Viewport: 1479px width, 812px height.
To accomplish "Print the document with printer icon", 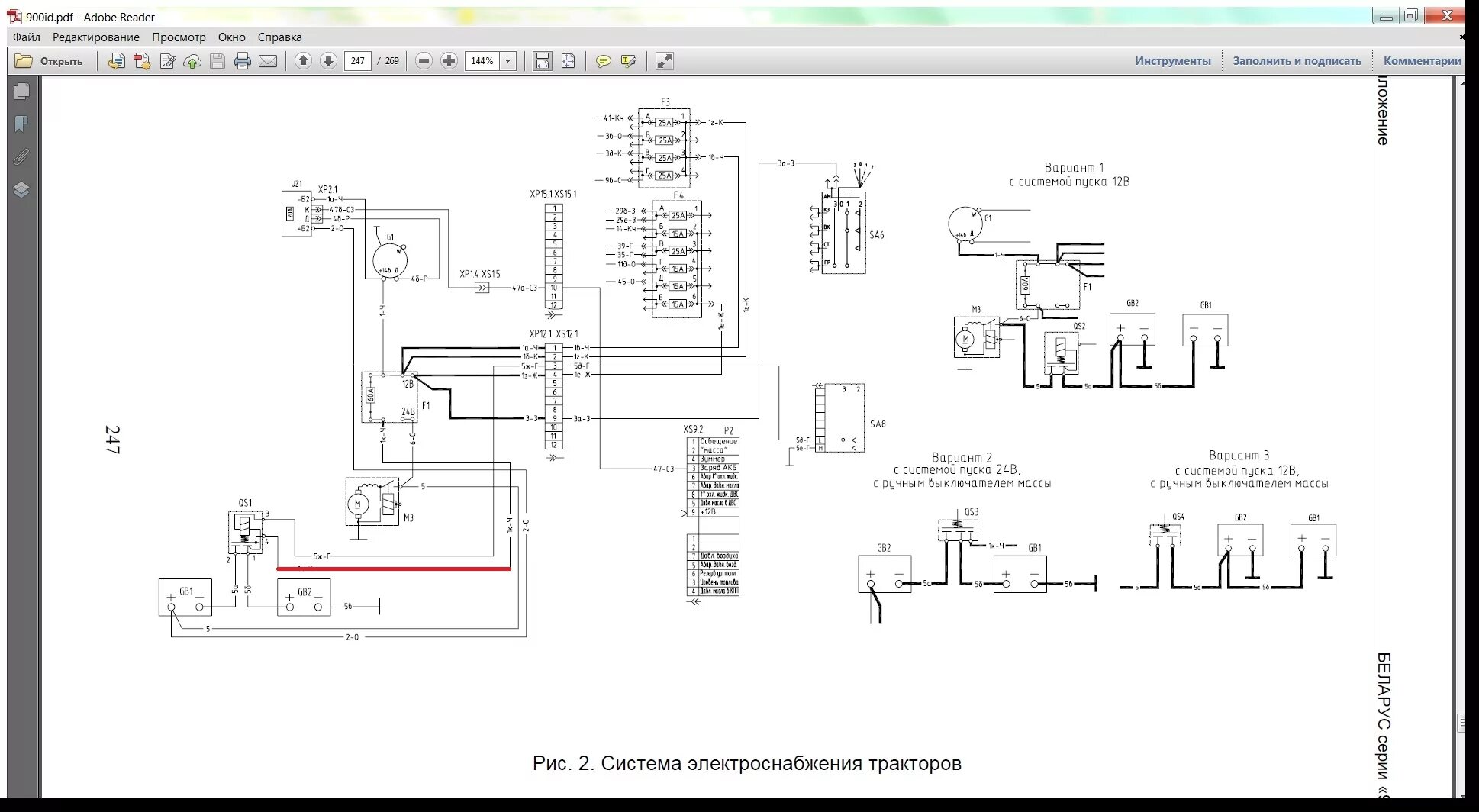I will [243, 61].
